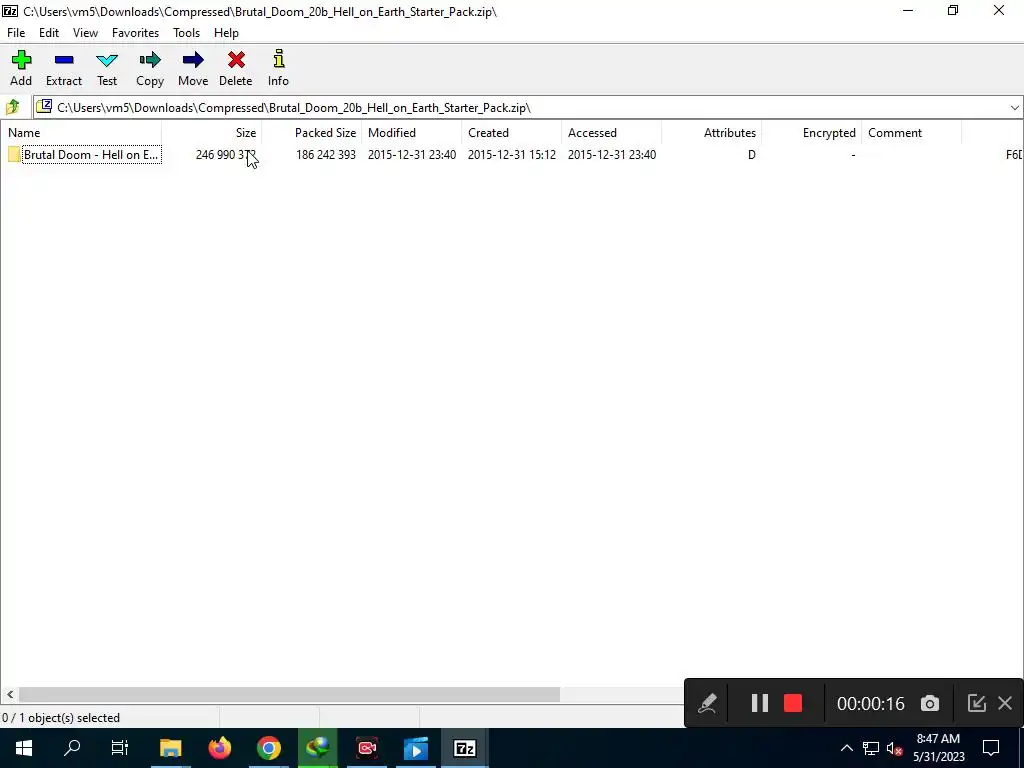
Task: Click the Add toolbar icon
Action: [x=21, y=68]
